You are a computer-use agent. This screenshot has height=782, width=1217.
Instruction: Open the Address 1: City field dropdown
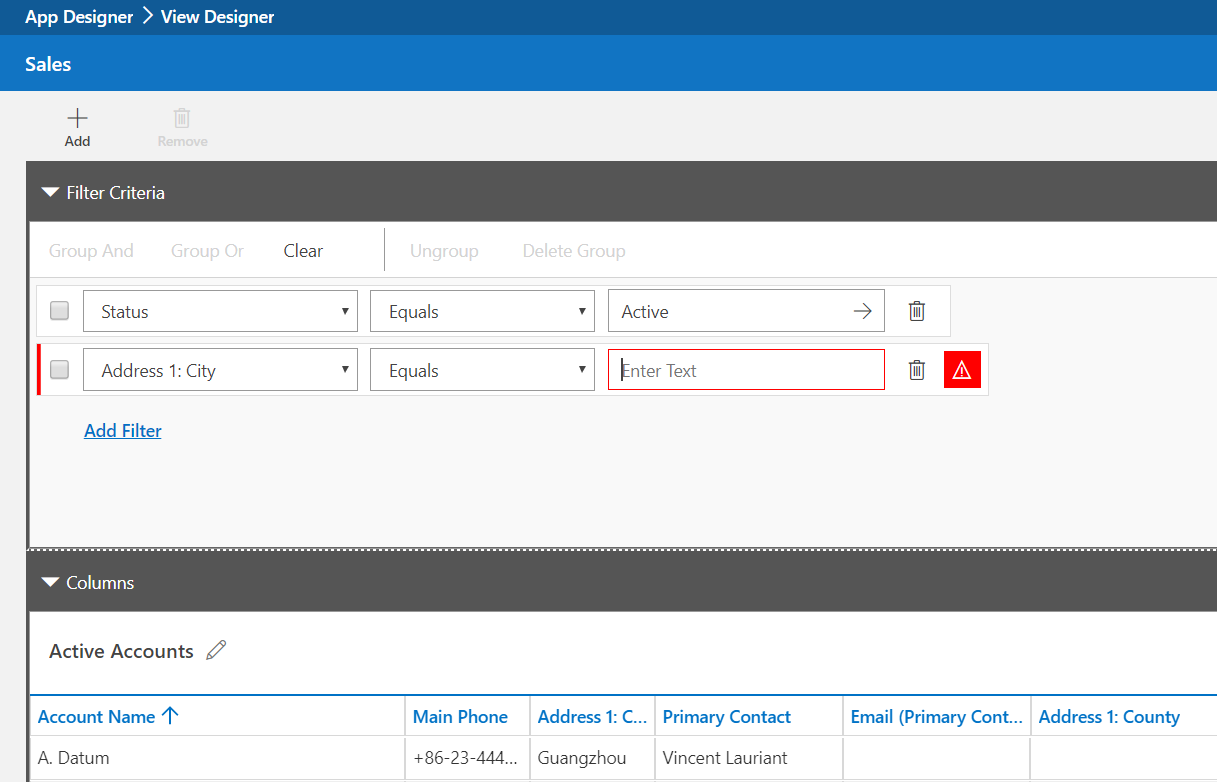[220, 370]
